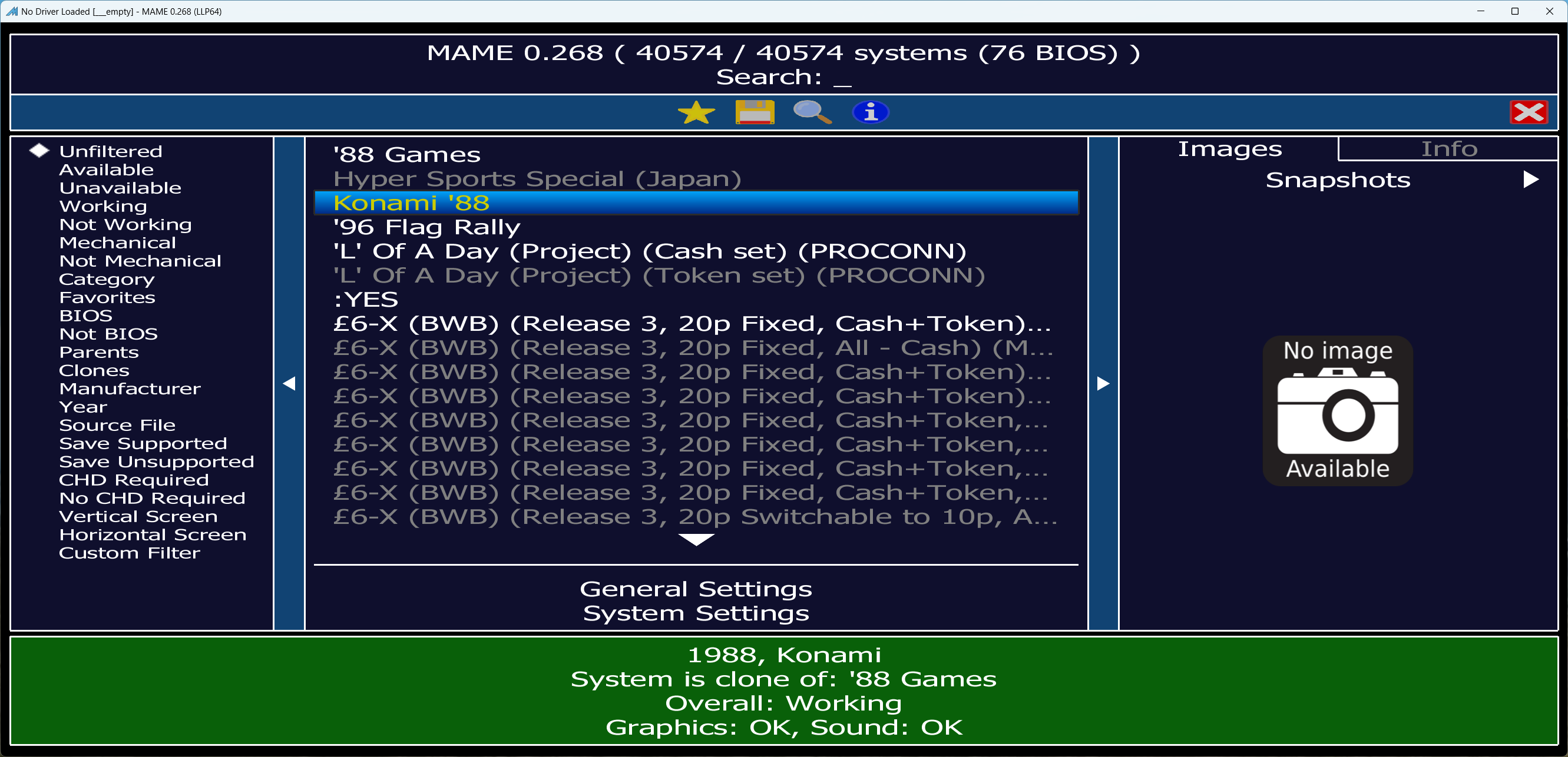Click the blue info icon

point(871,112)
